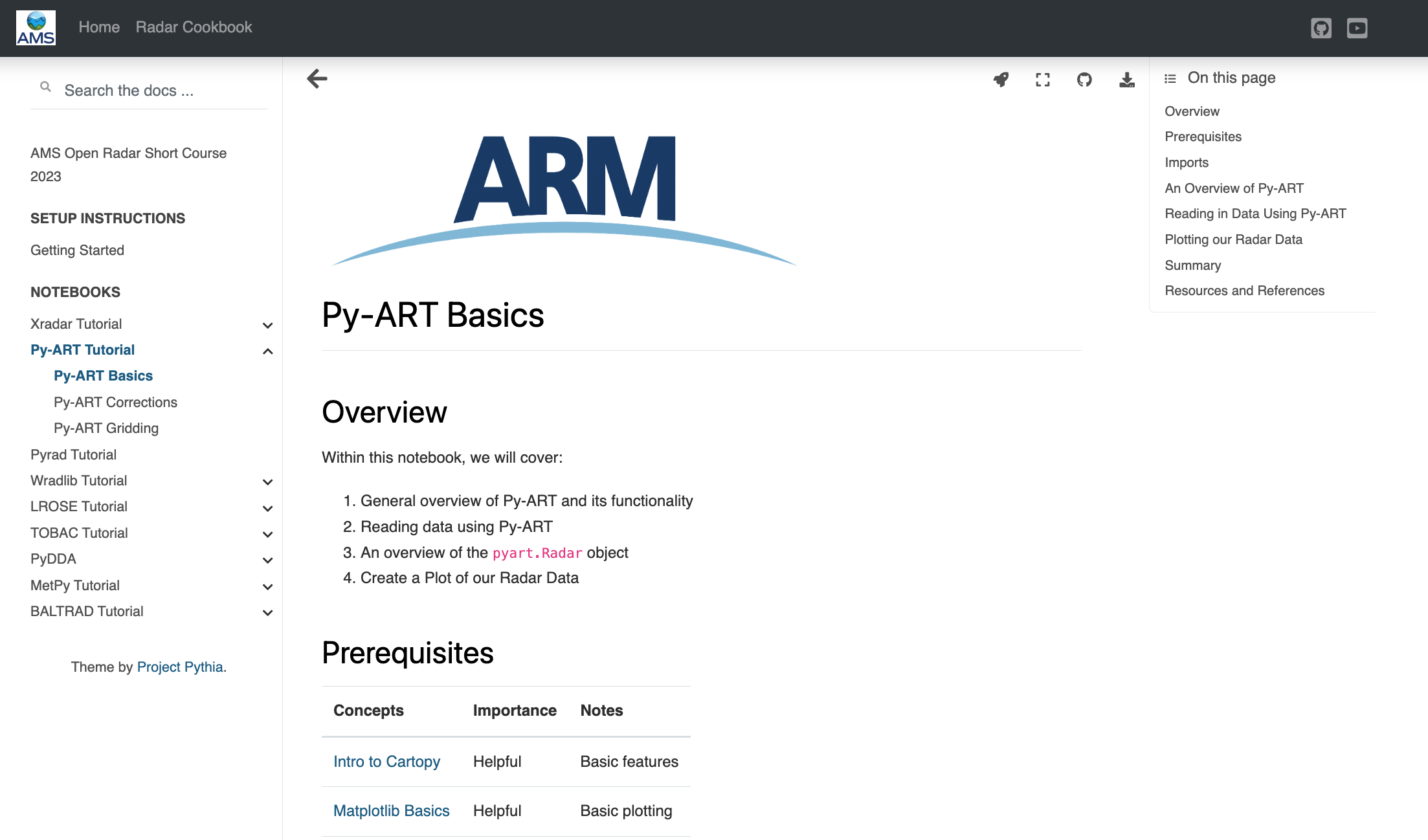
Task: Open LROSE Tutorial page
Action: (x=78, y=507)
